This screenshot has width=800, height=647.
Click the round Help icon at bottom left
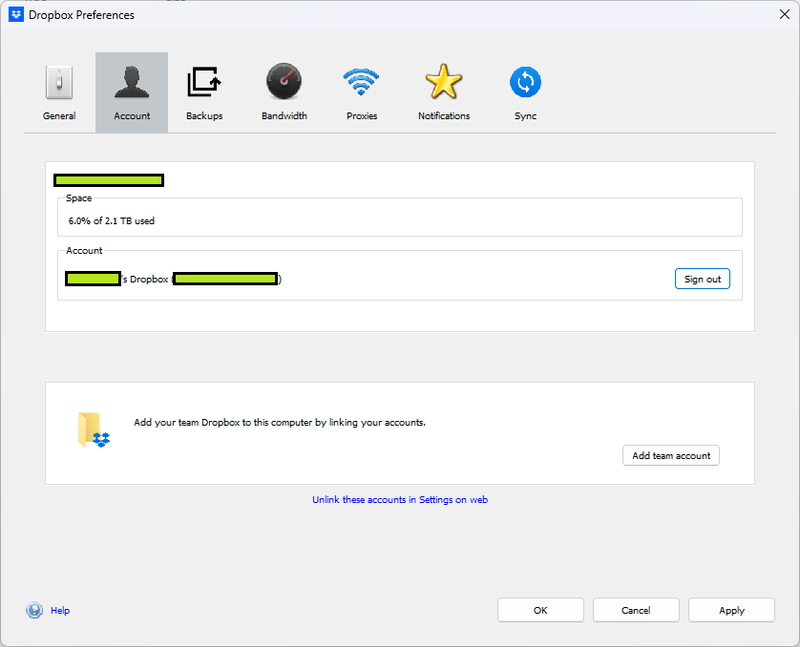click(x=34, y=610)
